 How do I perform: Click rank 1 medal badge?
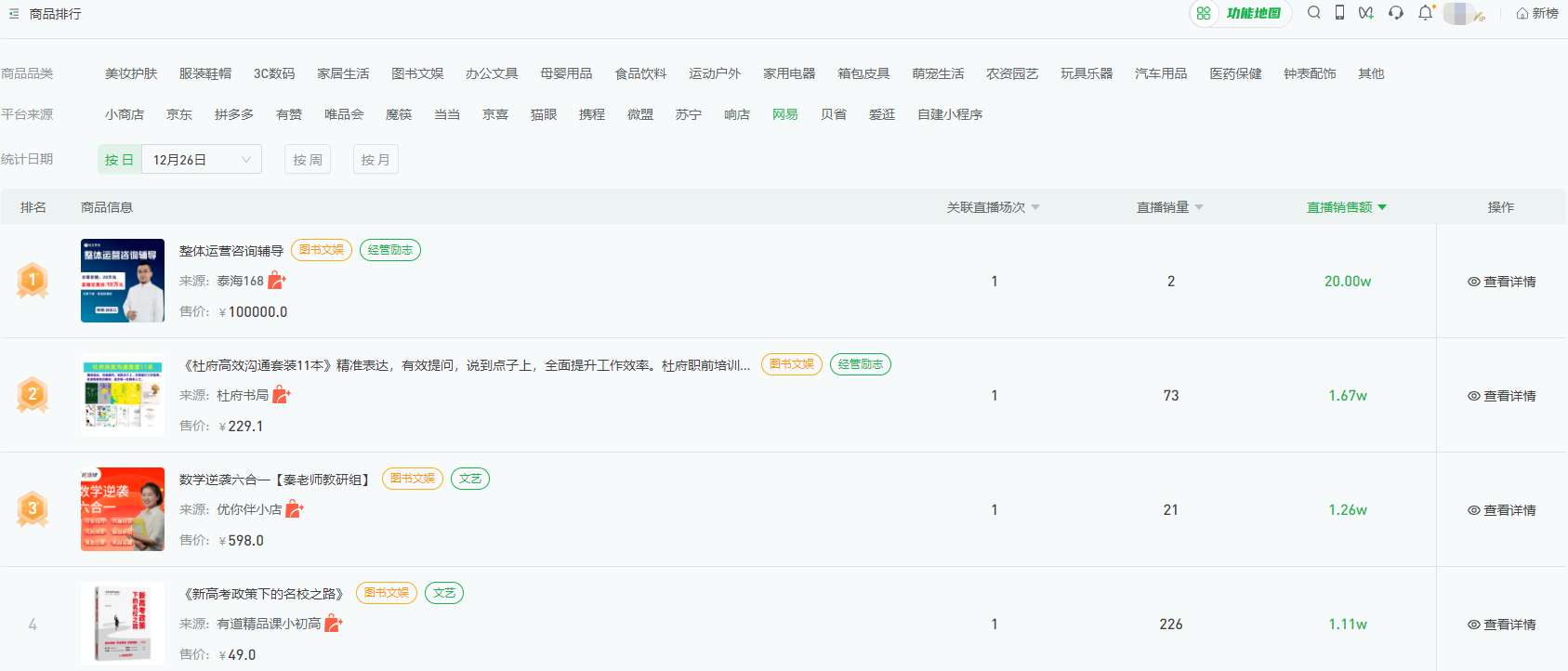click(x=33, y=280)
